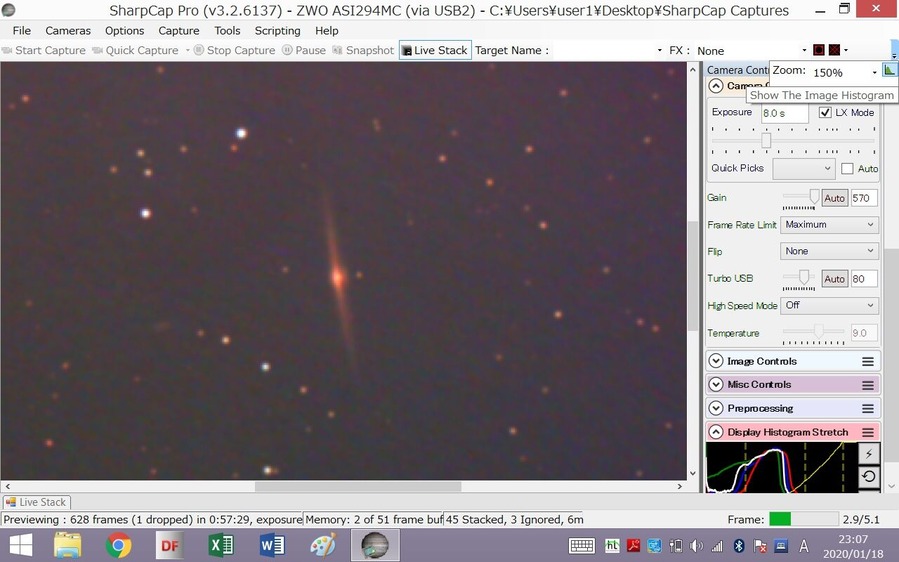Open the Help menu

pos(327,30)
